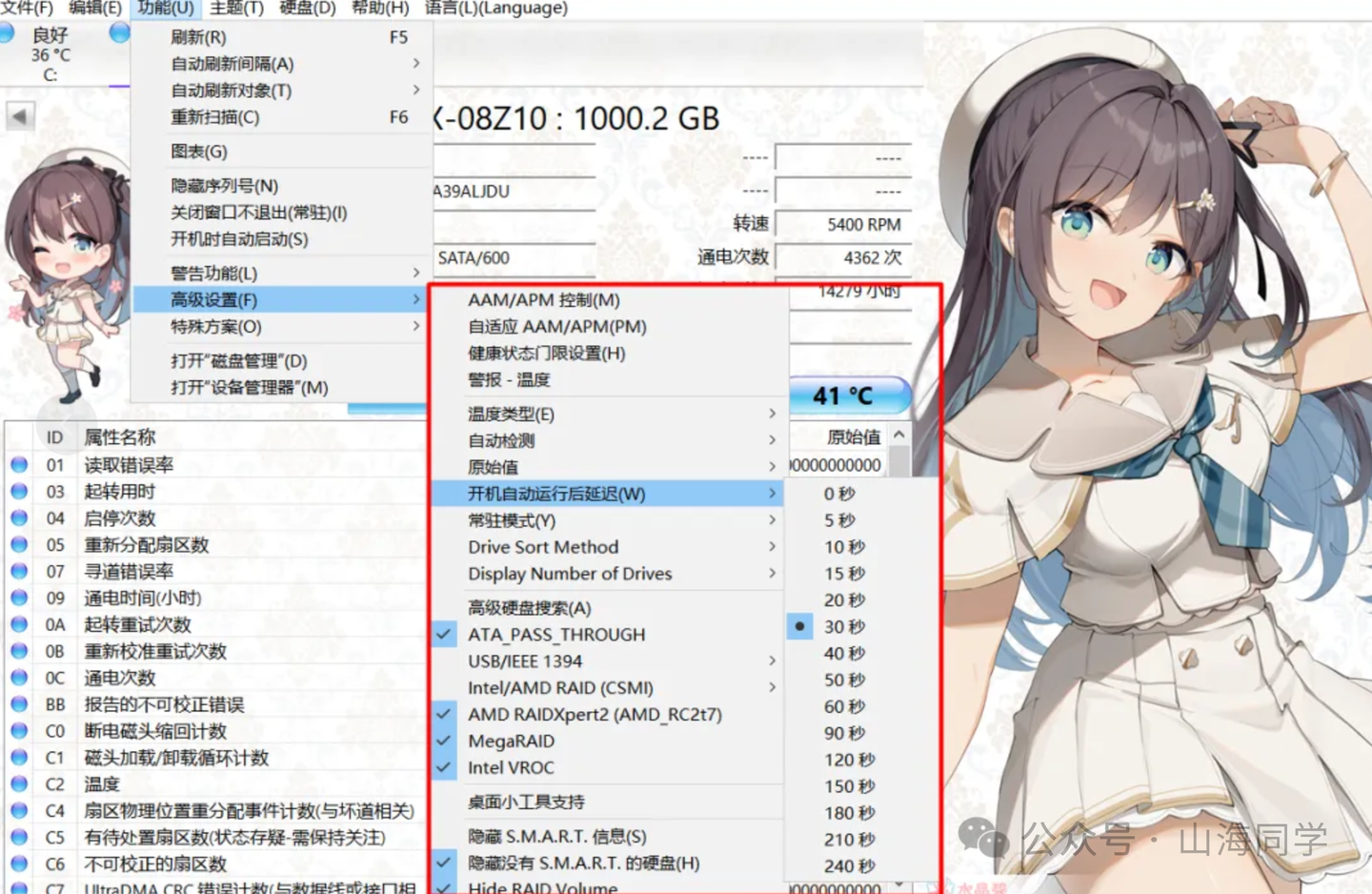The width and height of the screenshot is (1372, 894).
Task: Open 图表(G) from the menu
Action: pos(281,152)
